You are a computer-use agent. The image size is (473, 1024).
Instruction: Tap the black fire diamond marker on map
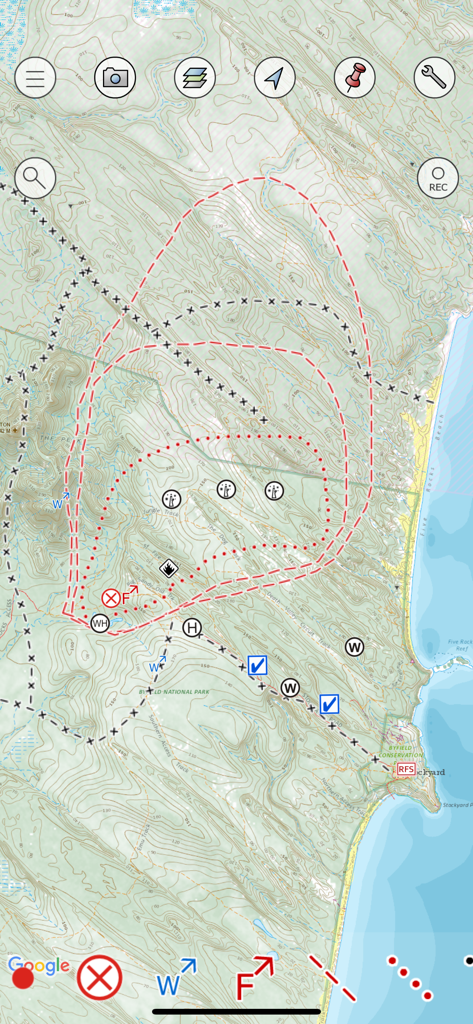coord(169,569)
